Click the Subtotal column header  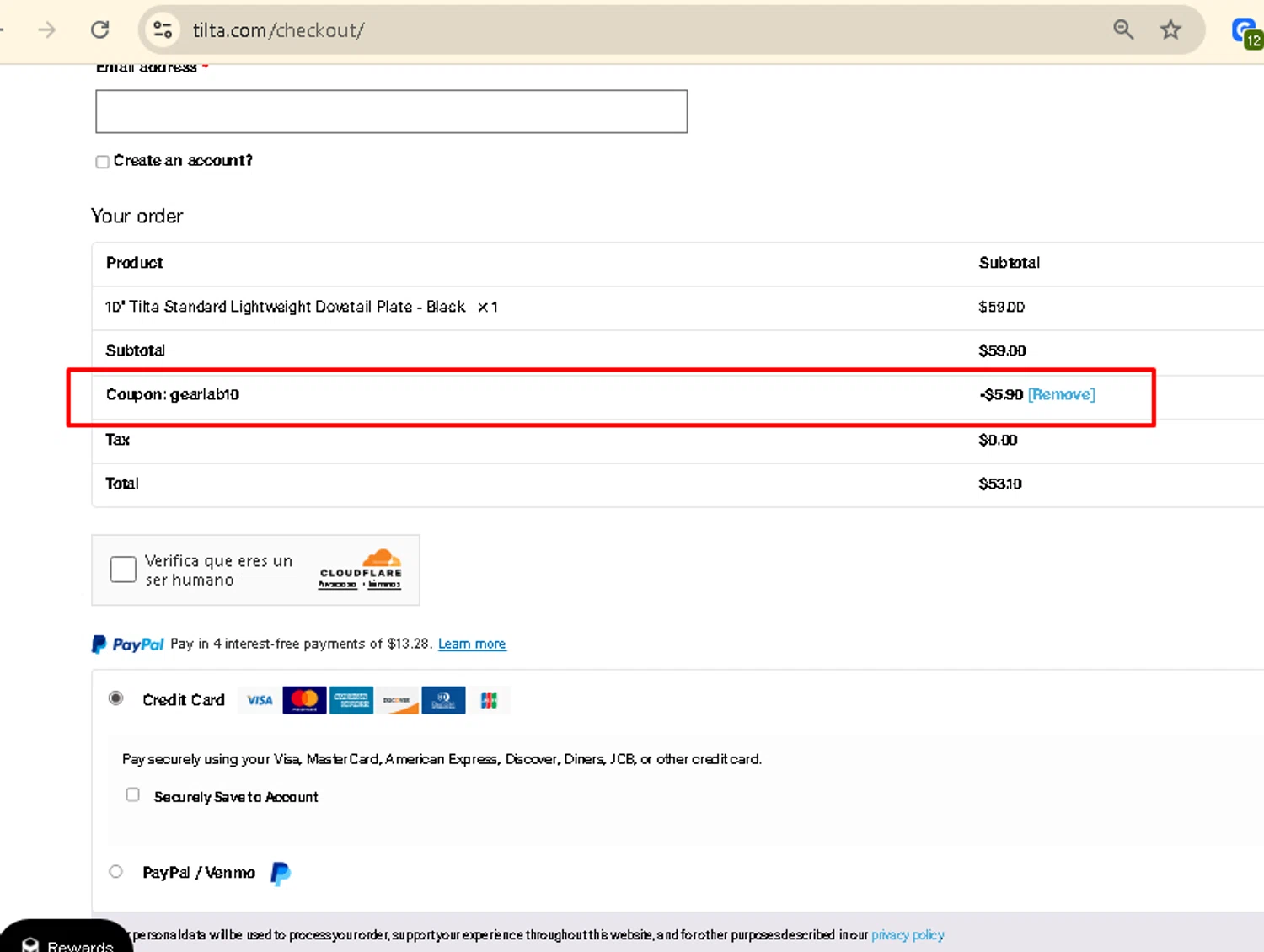click(x=1010, y=263)
